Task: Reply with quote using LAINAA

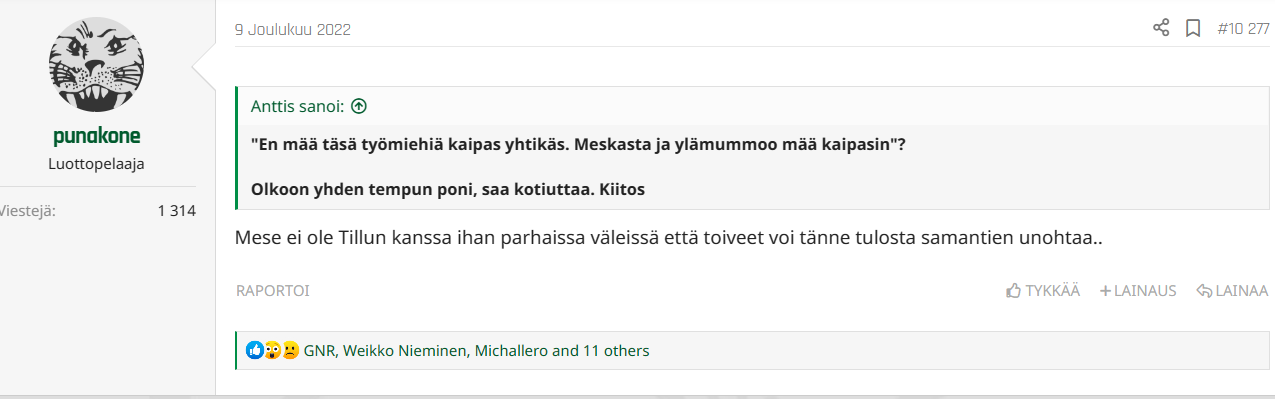Action: click(x=1232, y=291)
